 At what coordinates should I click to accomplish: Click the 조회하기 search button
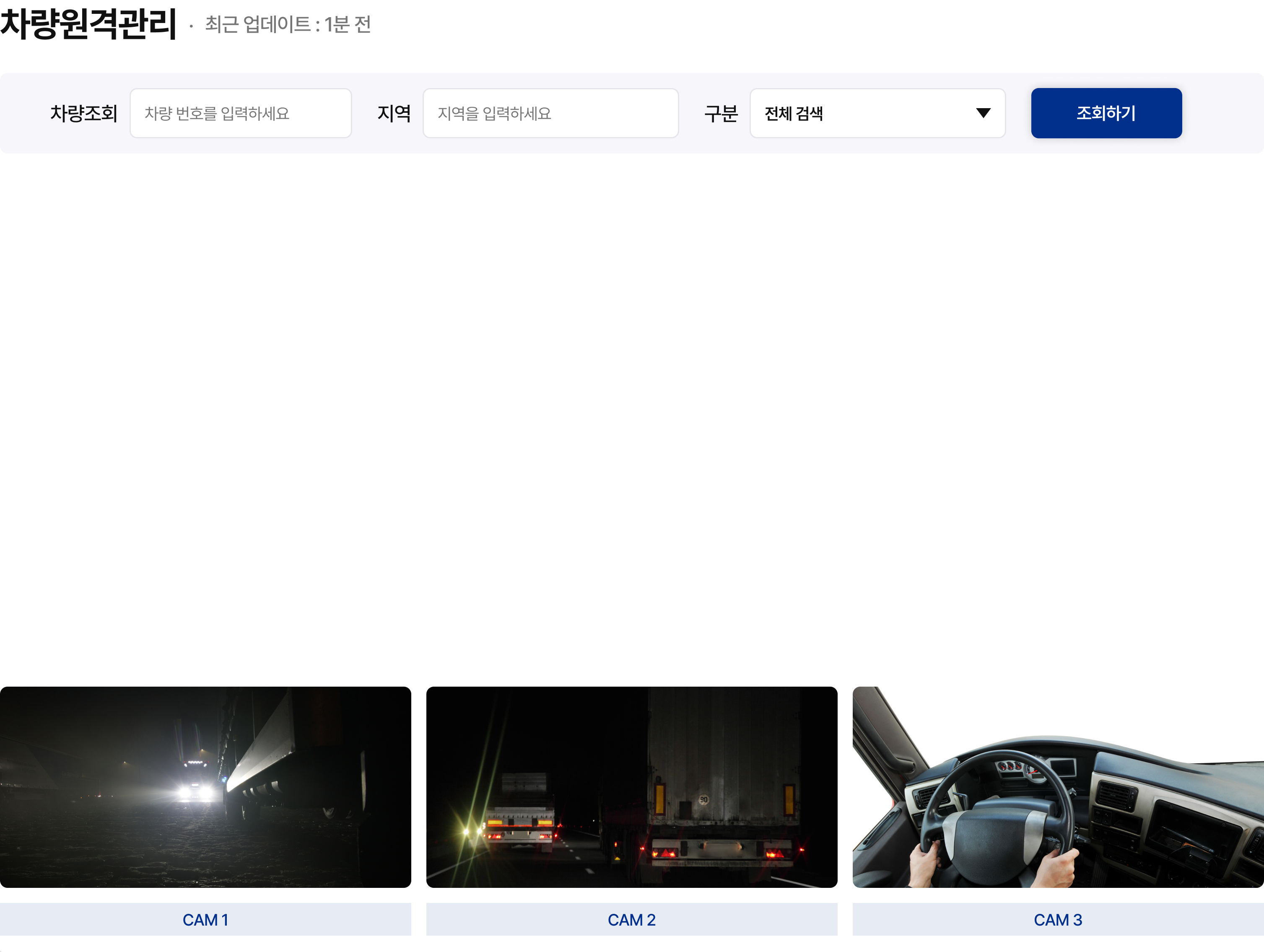click(1106, 113)
